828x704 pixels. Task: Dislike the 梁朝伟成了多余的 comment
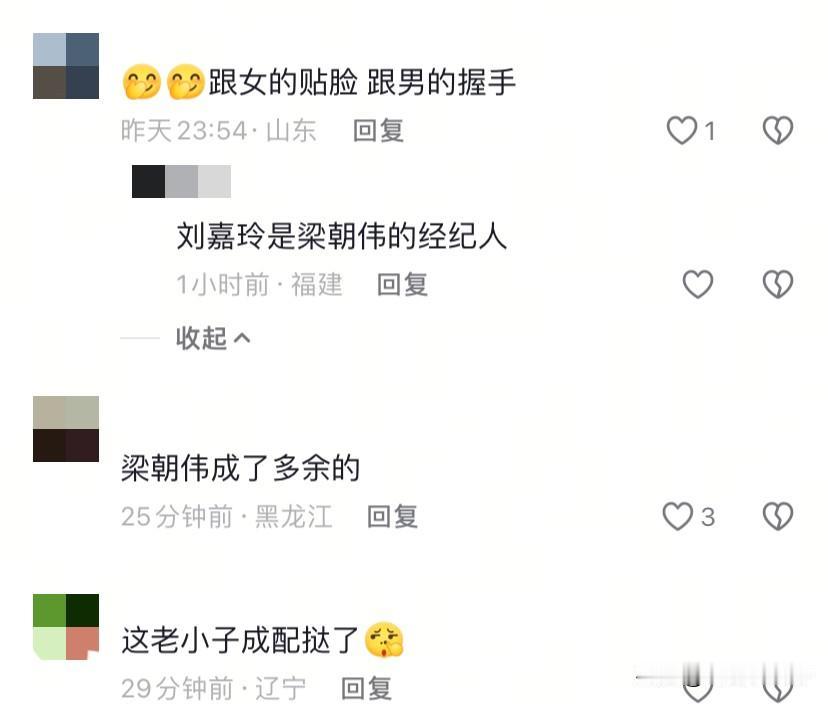tap(778, 516)
